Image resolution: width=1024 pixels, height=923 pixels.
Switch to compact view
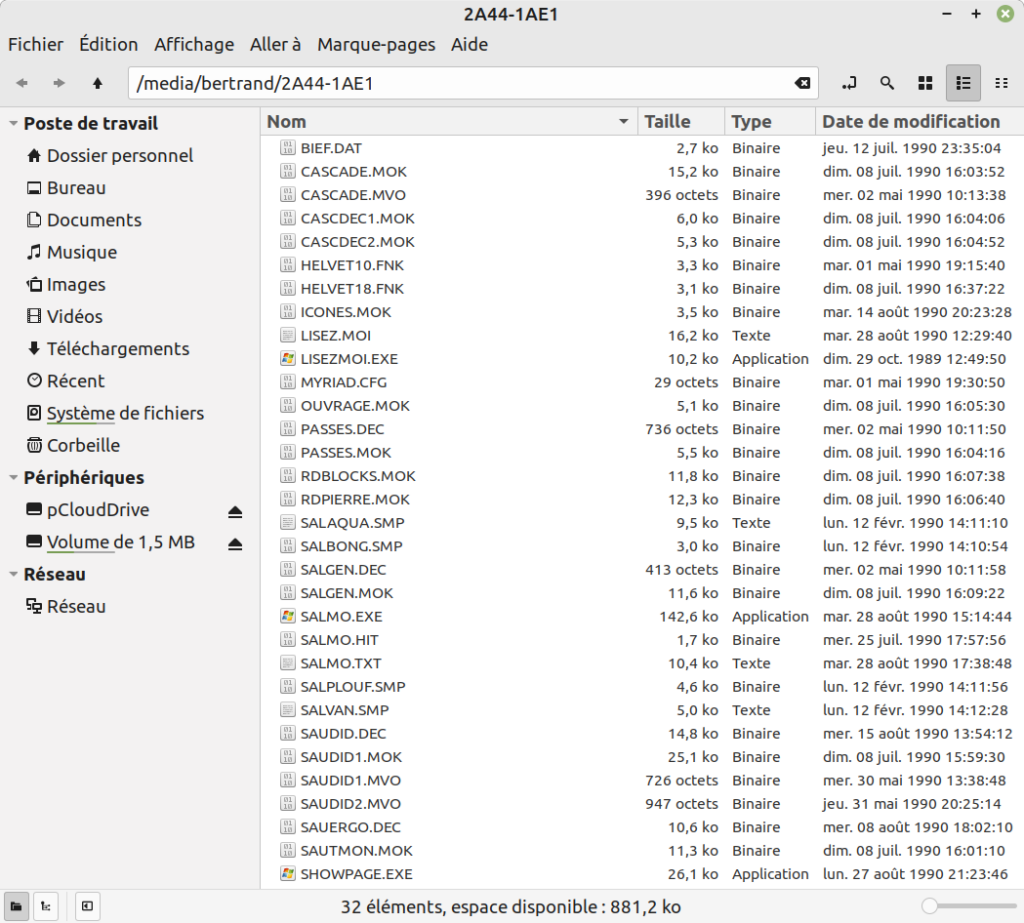click(1001, 83)
